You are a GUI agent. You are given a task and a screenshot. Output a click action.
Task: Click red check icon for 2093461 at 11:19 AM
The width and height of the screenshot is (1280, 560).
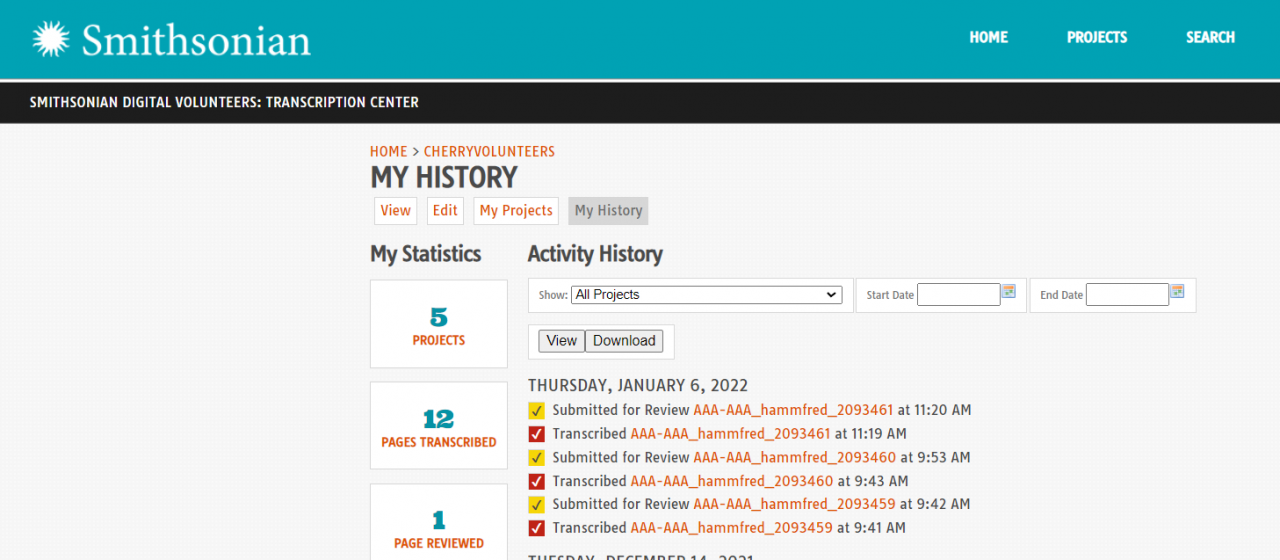pos(537,434)
